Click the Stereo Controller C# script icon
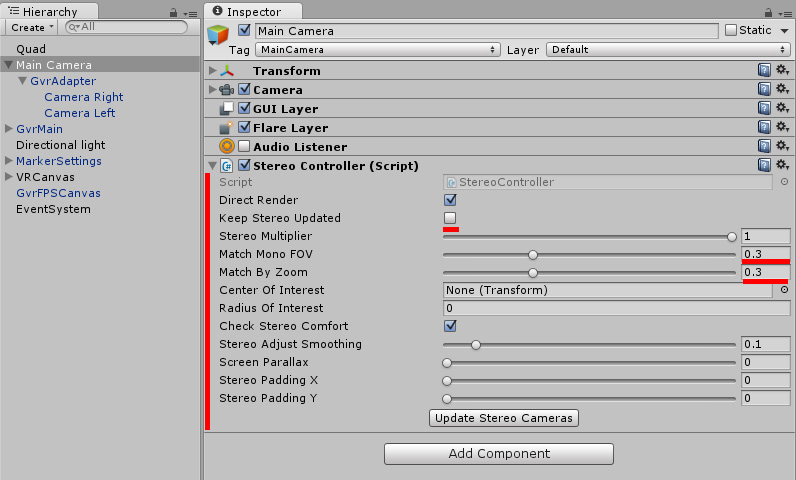The width and height of the screenshot is (796, 480). coord(227,165)
